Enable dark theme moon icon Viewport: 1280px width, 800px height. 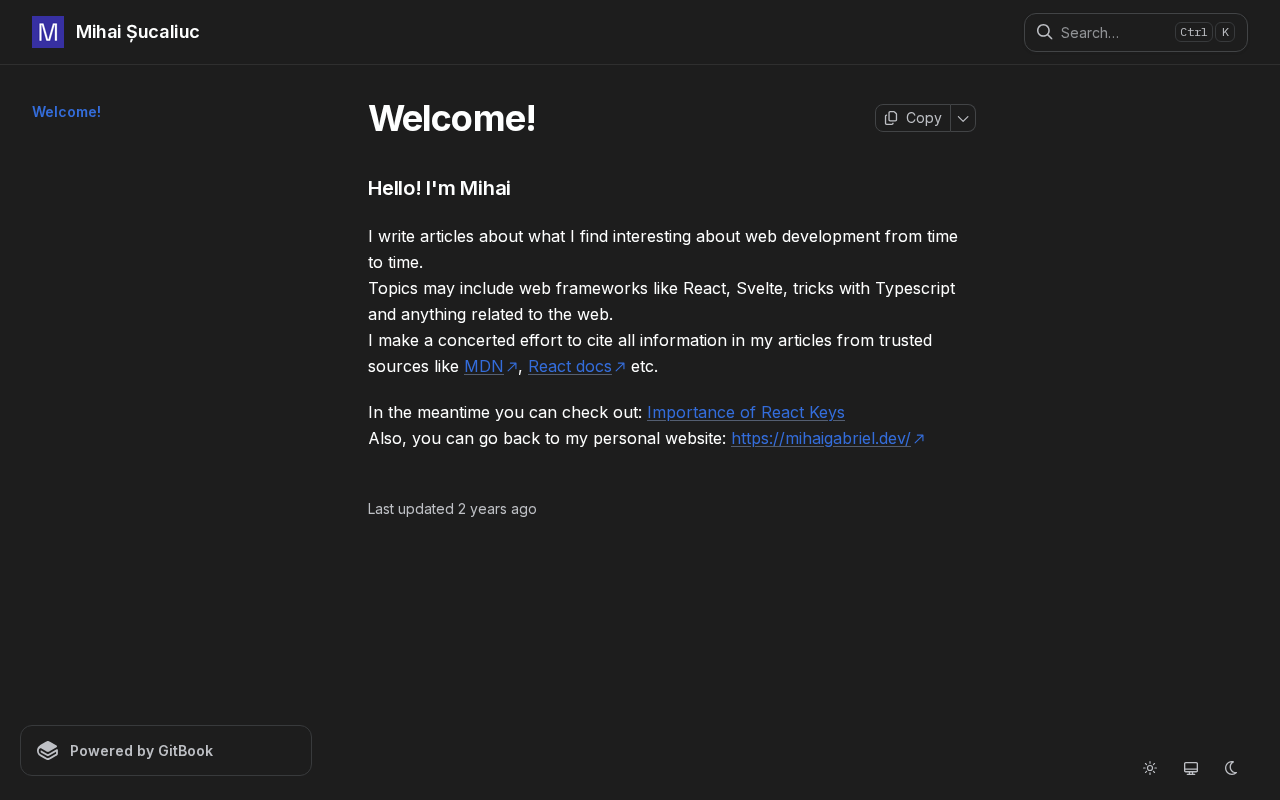1231,768
